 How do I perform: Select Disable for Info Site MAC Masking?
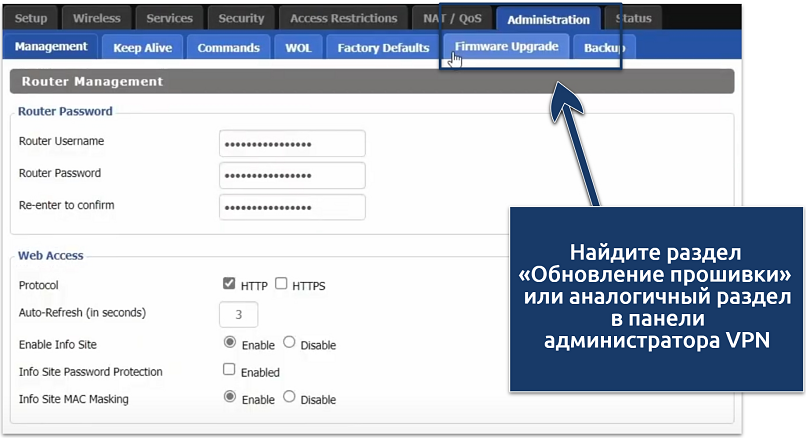[289, 398]
